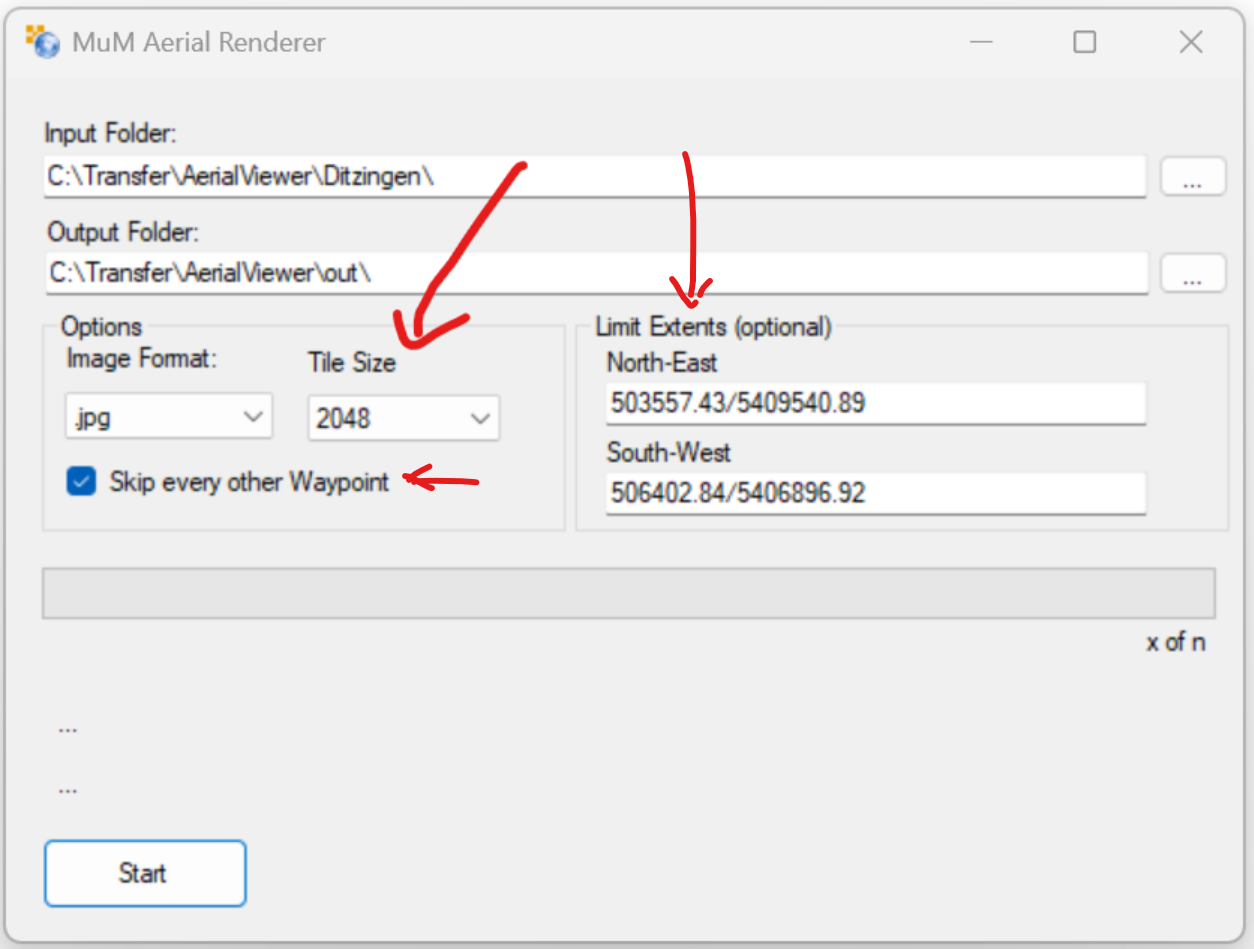Expand the Tile Size dropdown showing 2048
The height and width of the screenshot is (949, 1254).
coord(403,419)
